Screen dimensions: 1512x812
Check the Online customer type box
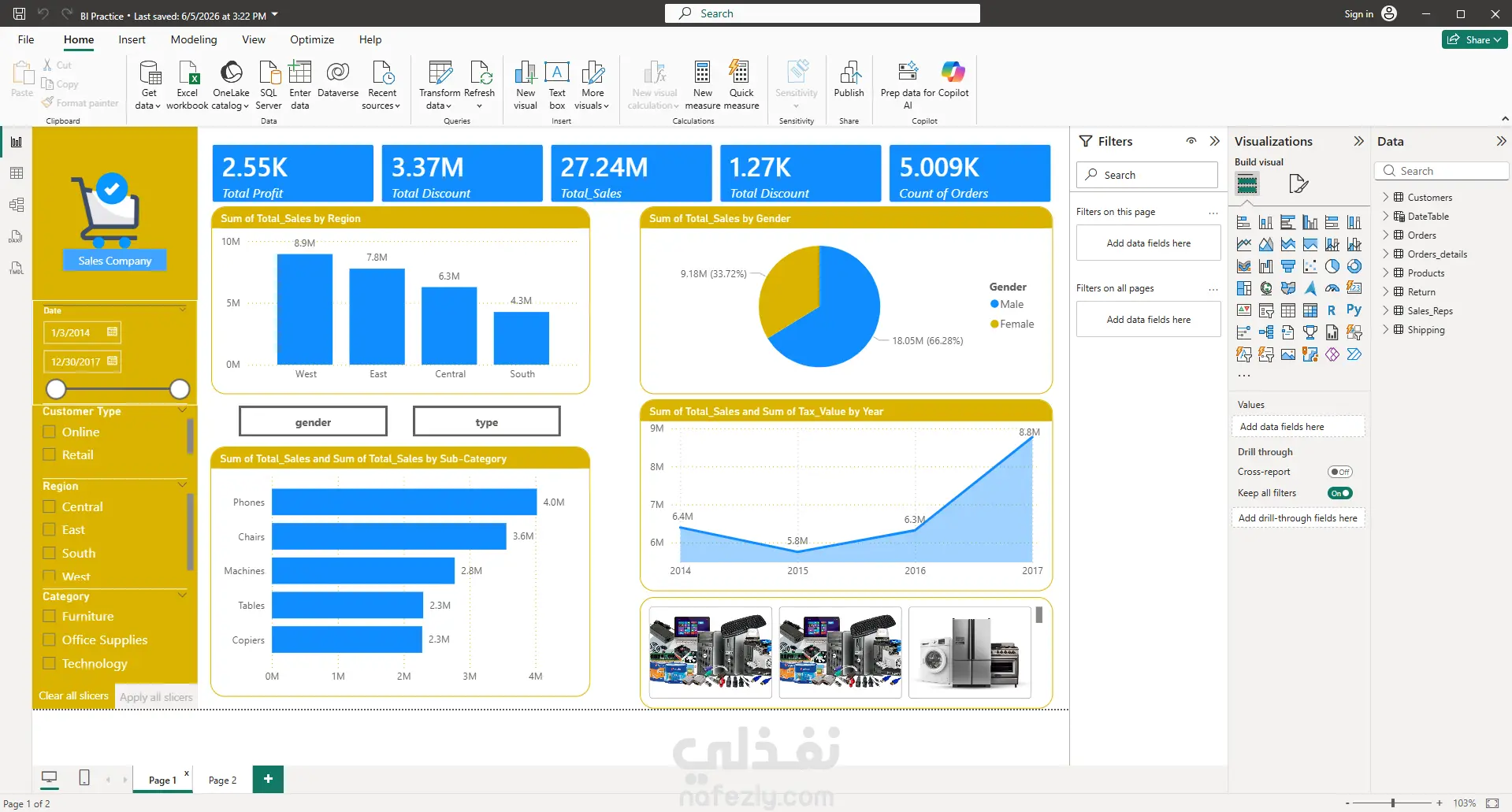(49, 432)
